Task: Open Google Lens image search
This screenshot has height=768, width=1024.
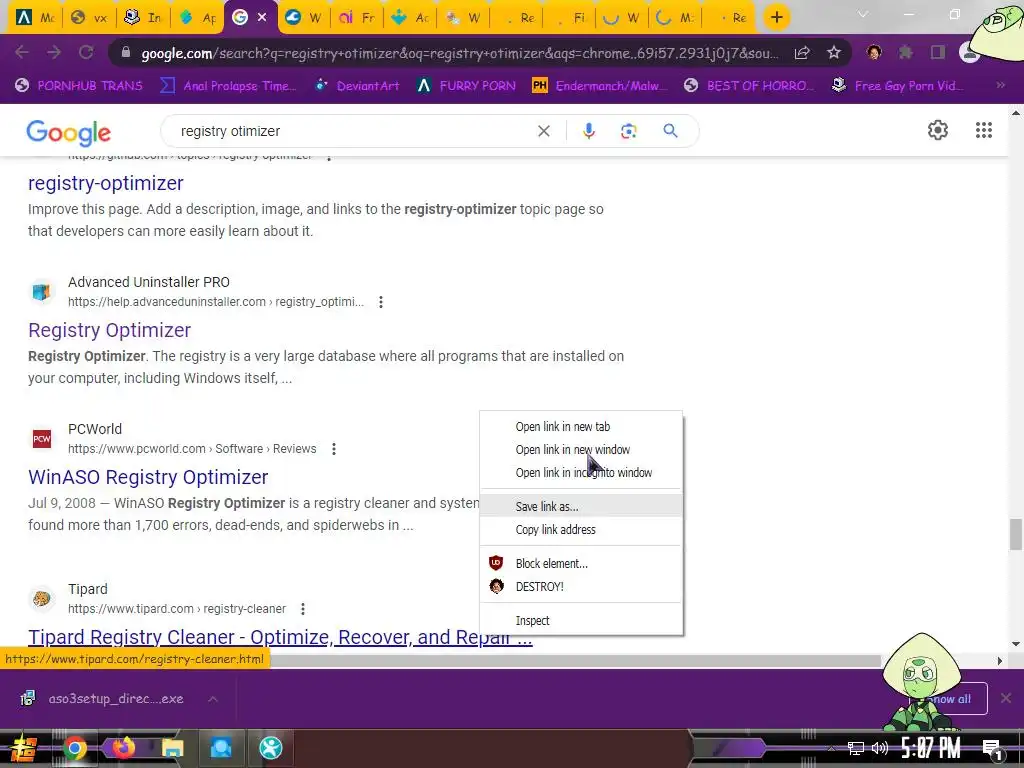Action: click(x=628, y=131)
